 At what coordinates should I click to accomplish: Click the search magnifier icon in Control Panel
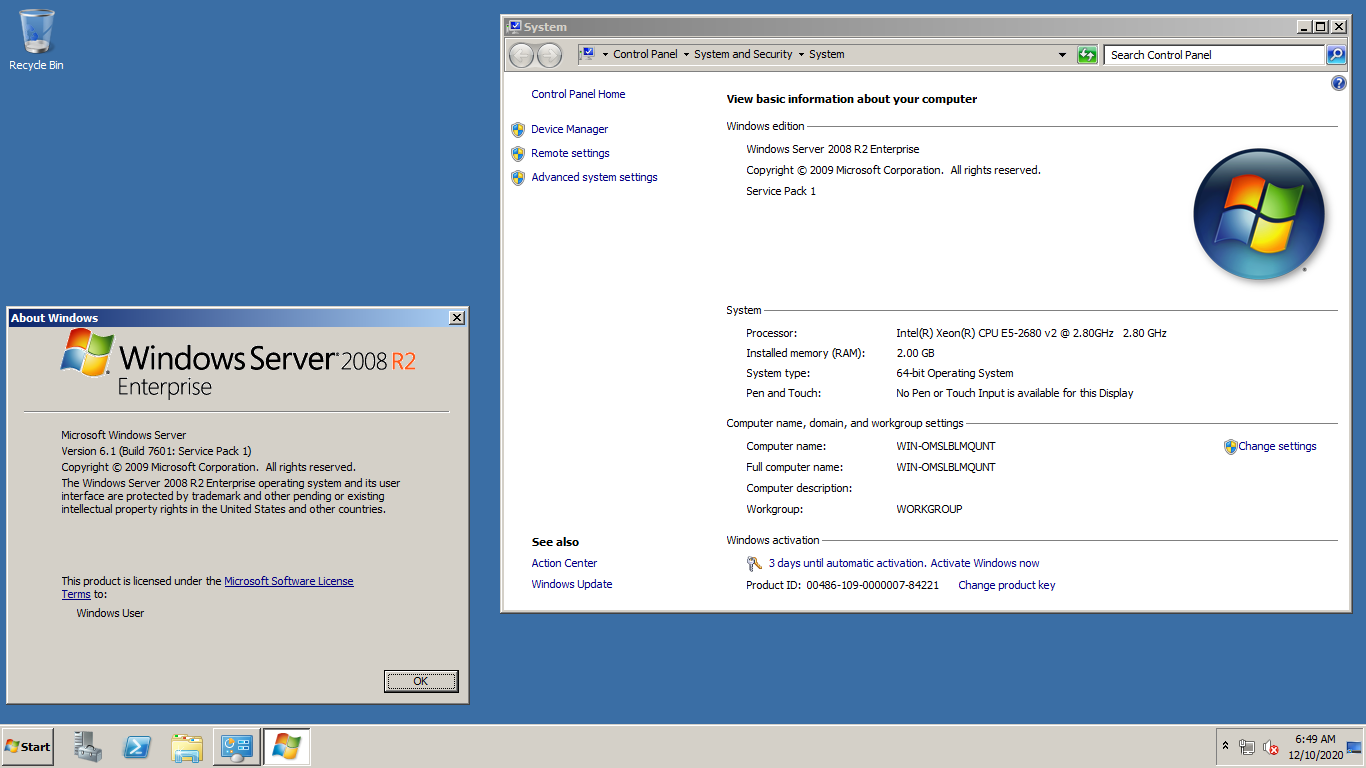pos(1336,55)
